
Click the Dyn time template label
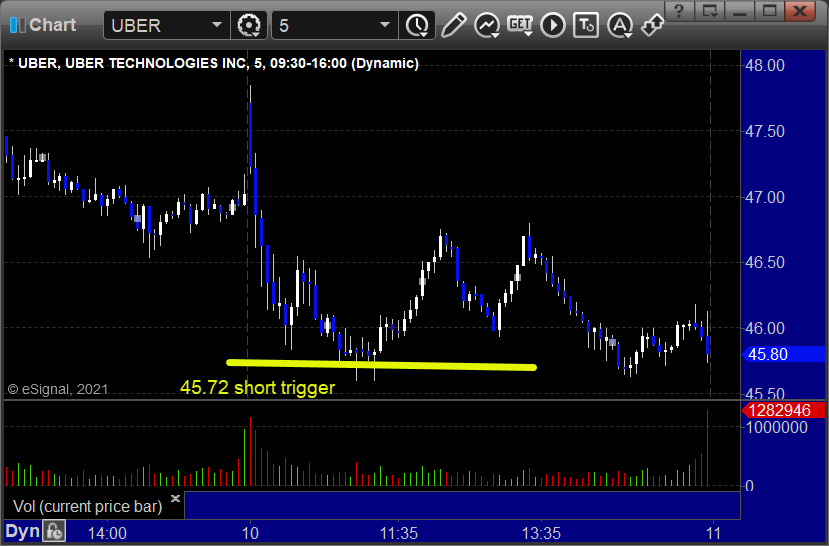coord(22,531)
